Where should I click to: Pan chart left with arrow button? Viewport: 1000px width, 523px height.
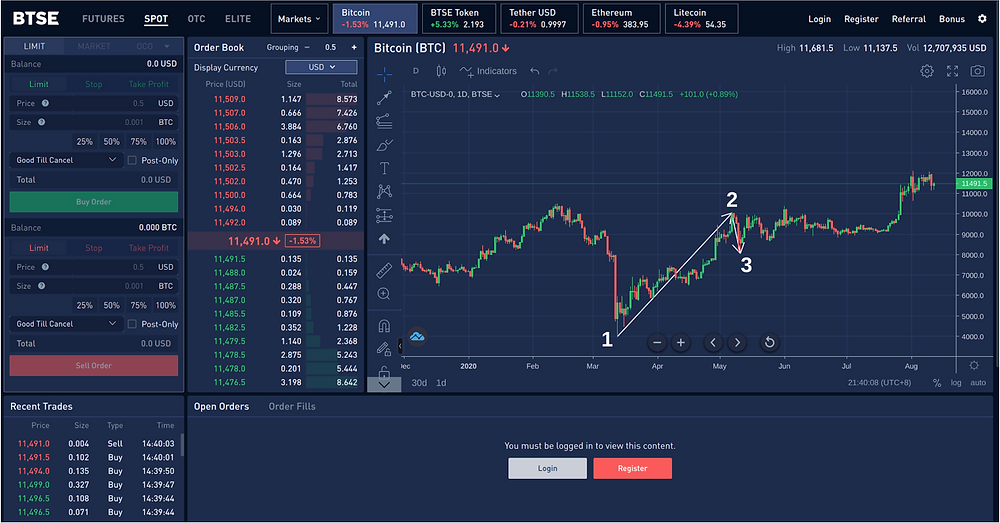pos(713,343)
